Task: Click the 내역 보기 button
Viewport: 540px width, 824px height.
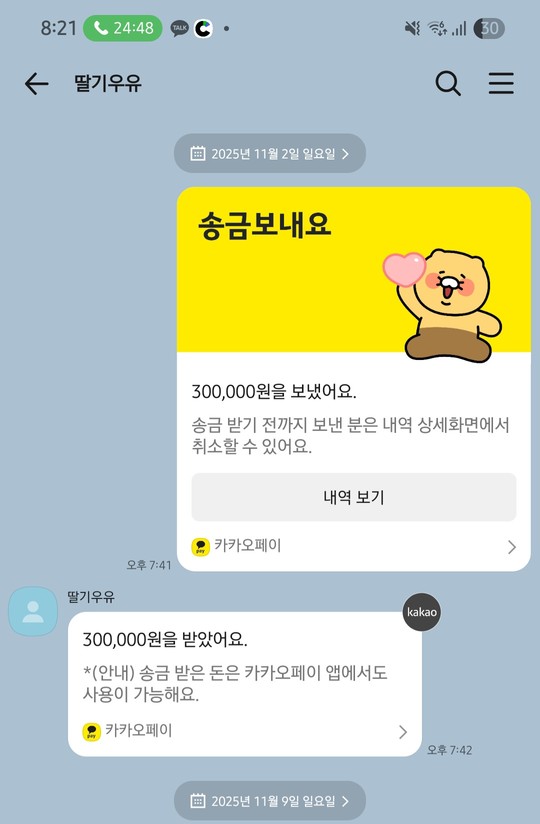Action: (x=354, y=497)
